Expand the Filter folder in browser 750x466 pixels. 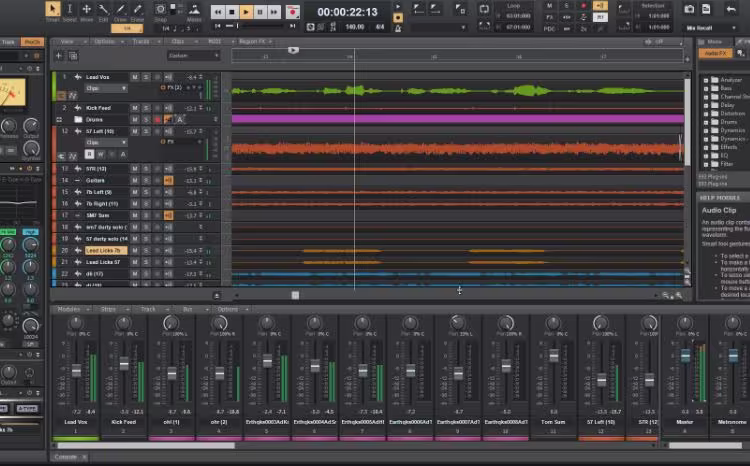(x=706, y=164)
